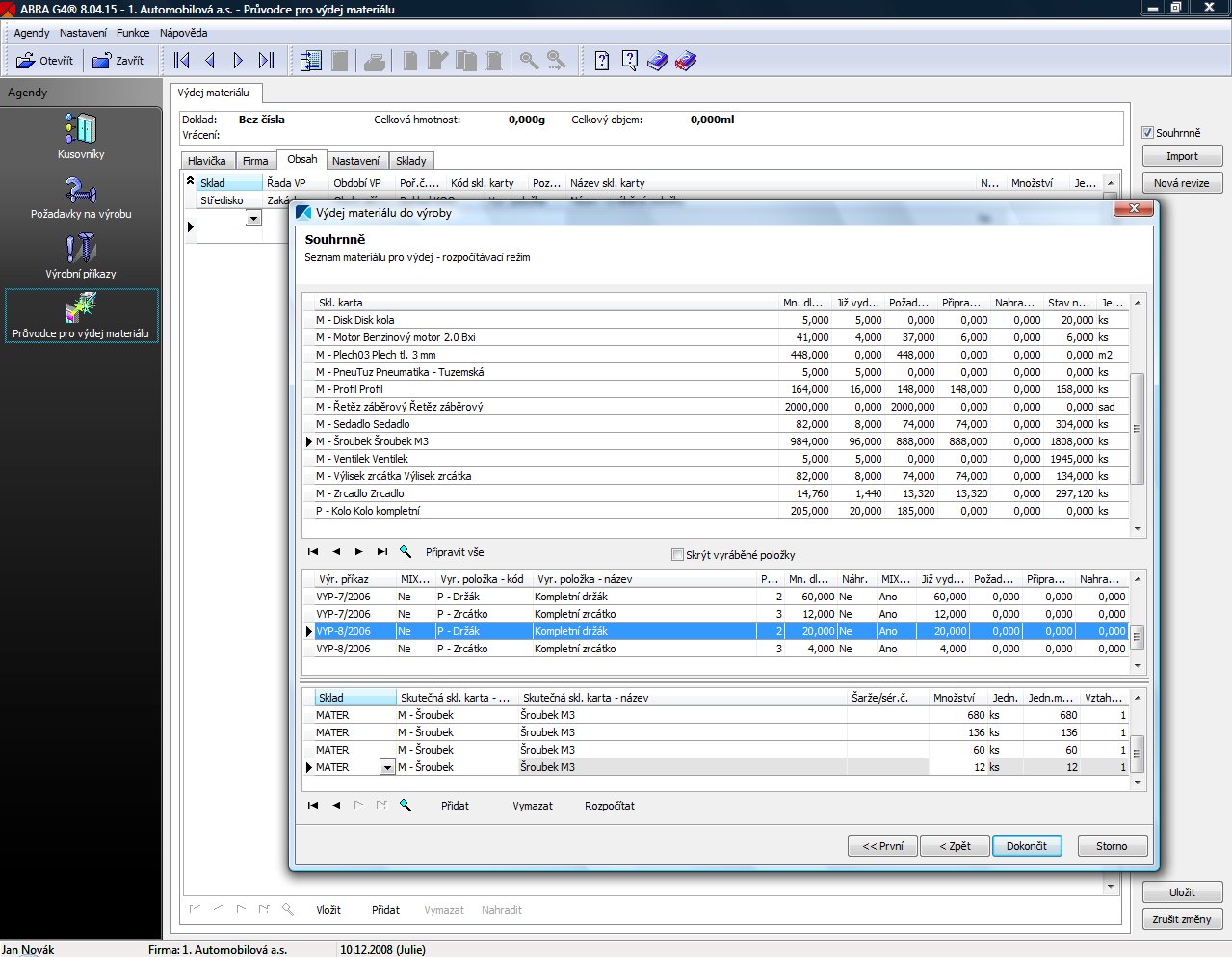Click the edit document pencil icon
The width and height of the screenshot is (1232, 957).
(438, 61)
